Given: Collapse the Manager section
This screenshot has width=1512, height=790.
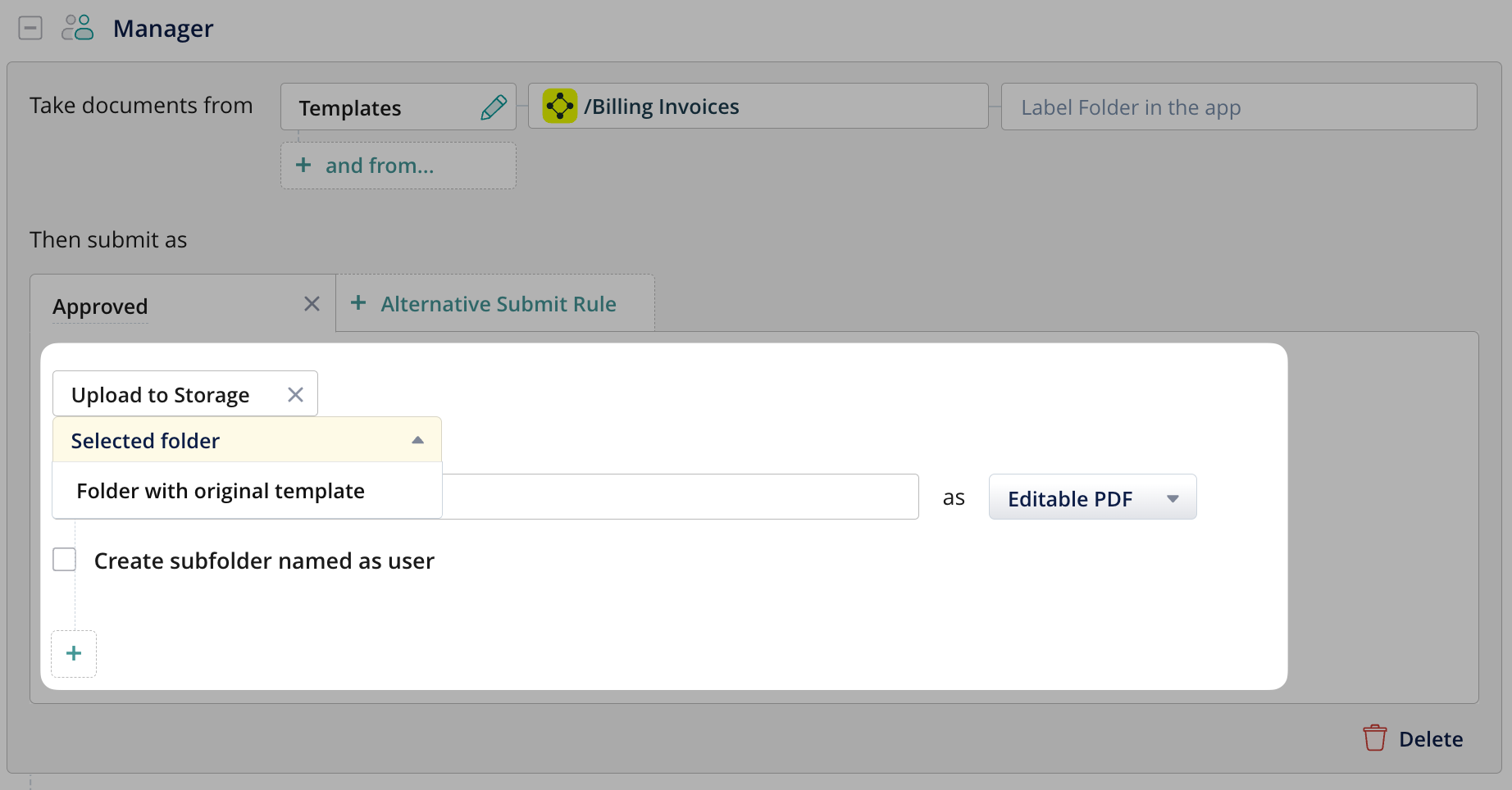Looking at the screenshot, I should click(x=30, y=28).
